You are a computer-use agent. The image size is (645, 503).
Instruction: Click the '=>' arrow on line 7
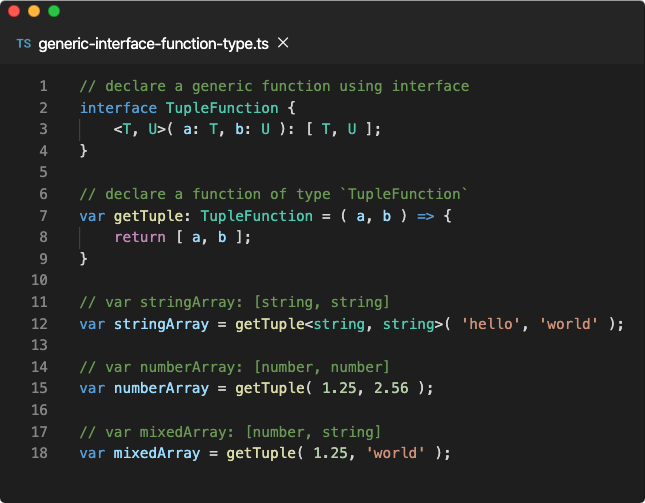point(426,216)
